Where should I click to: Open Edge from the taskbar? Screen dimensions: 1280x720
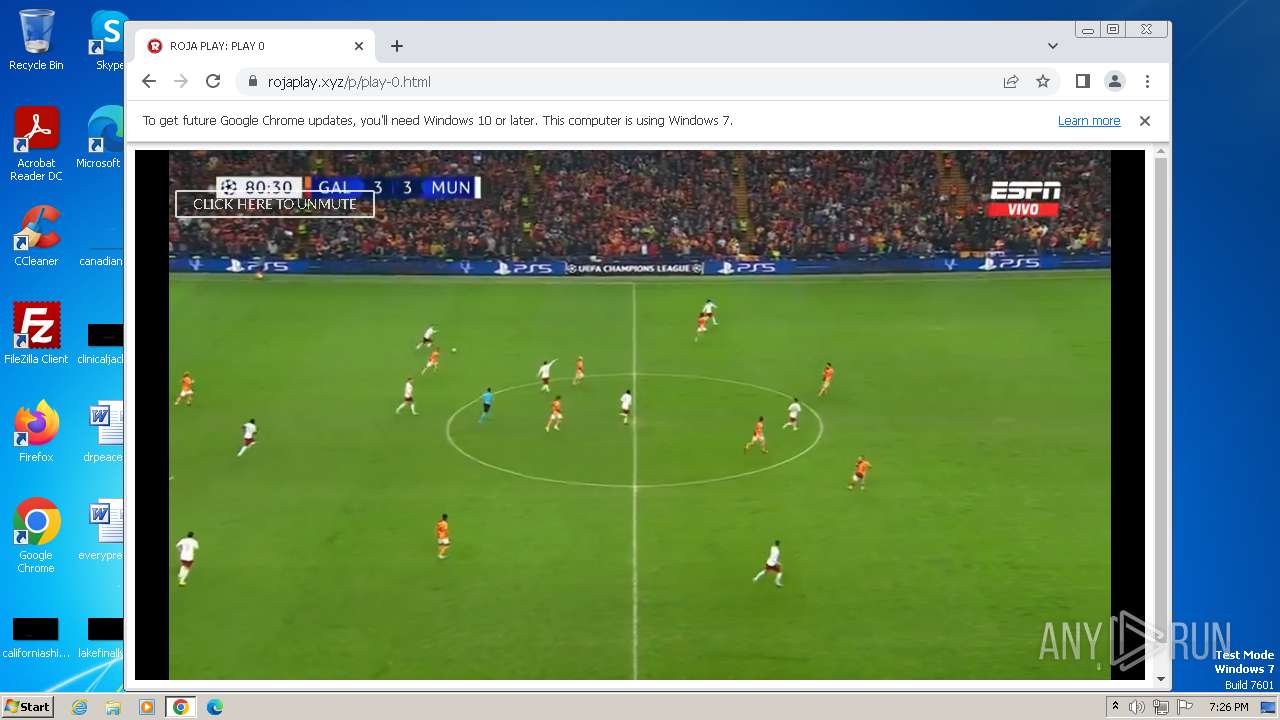[214, 707]
